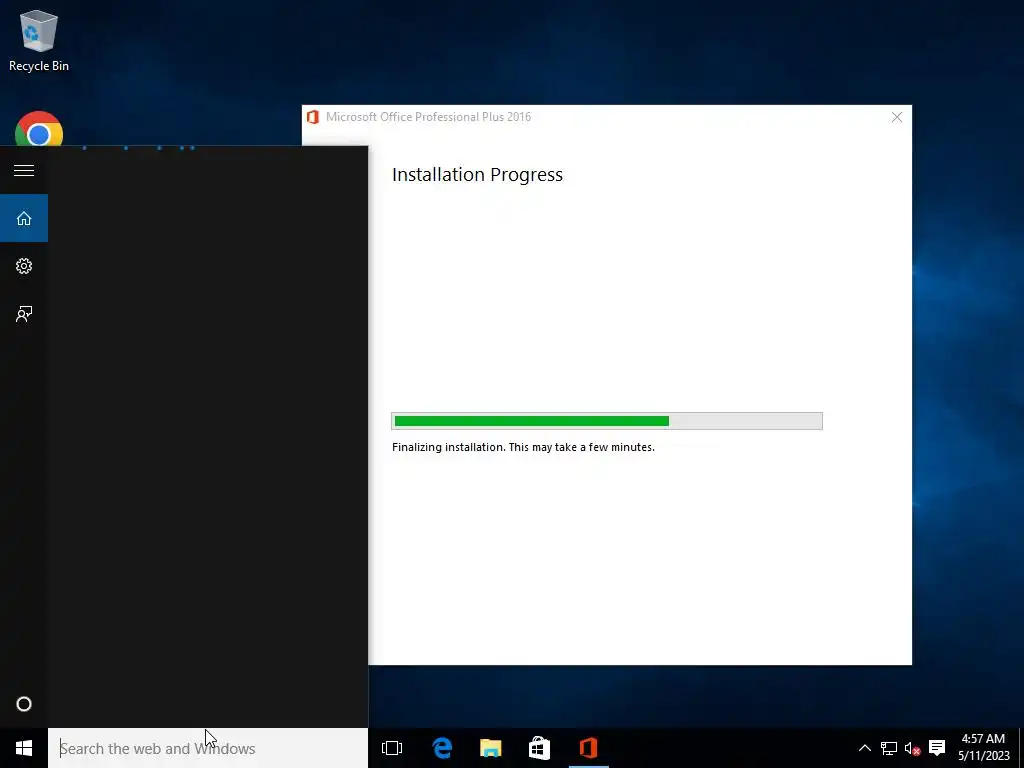Switch to the Office setup taskbar icon
The image size is (1024, 768).
tap(588, 748)
